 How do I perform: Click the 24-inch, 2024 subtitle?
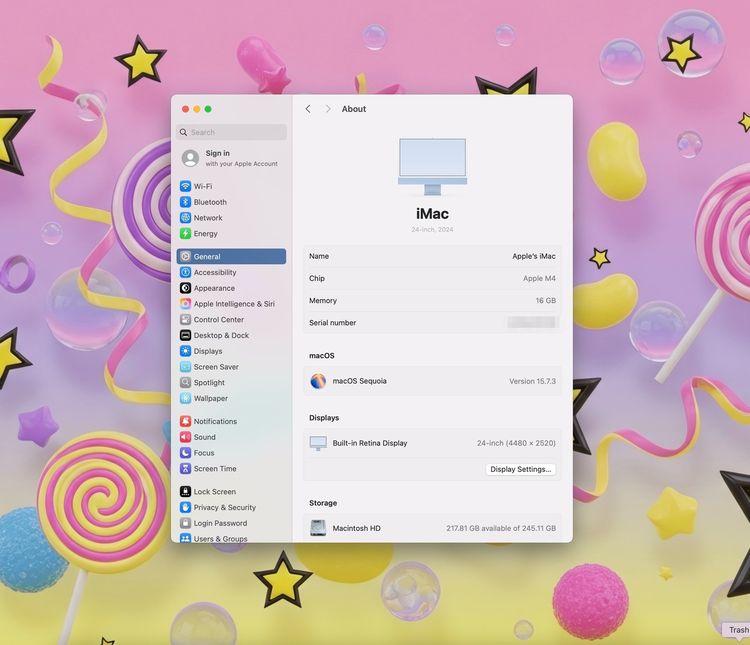coord(432,230)
